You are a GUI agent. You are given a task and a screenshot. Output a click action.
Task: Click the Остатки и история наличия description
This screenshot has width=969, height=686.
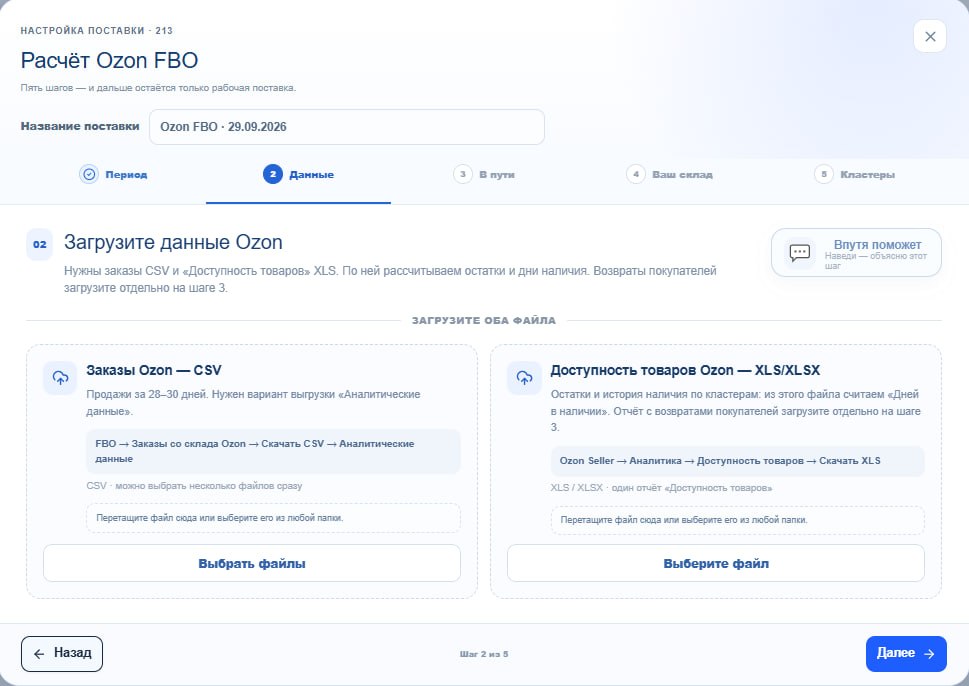[735, 411]
